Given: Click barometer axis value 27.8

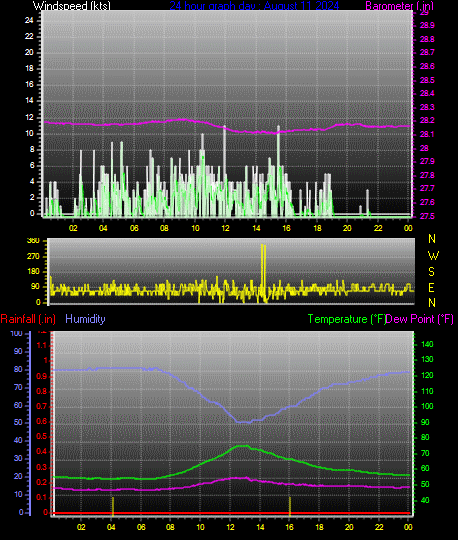Looking at the screenshot, I should (427, 175).
